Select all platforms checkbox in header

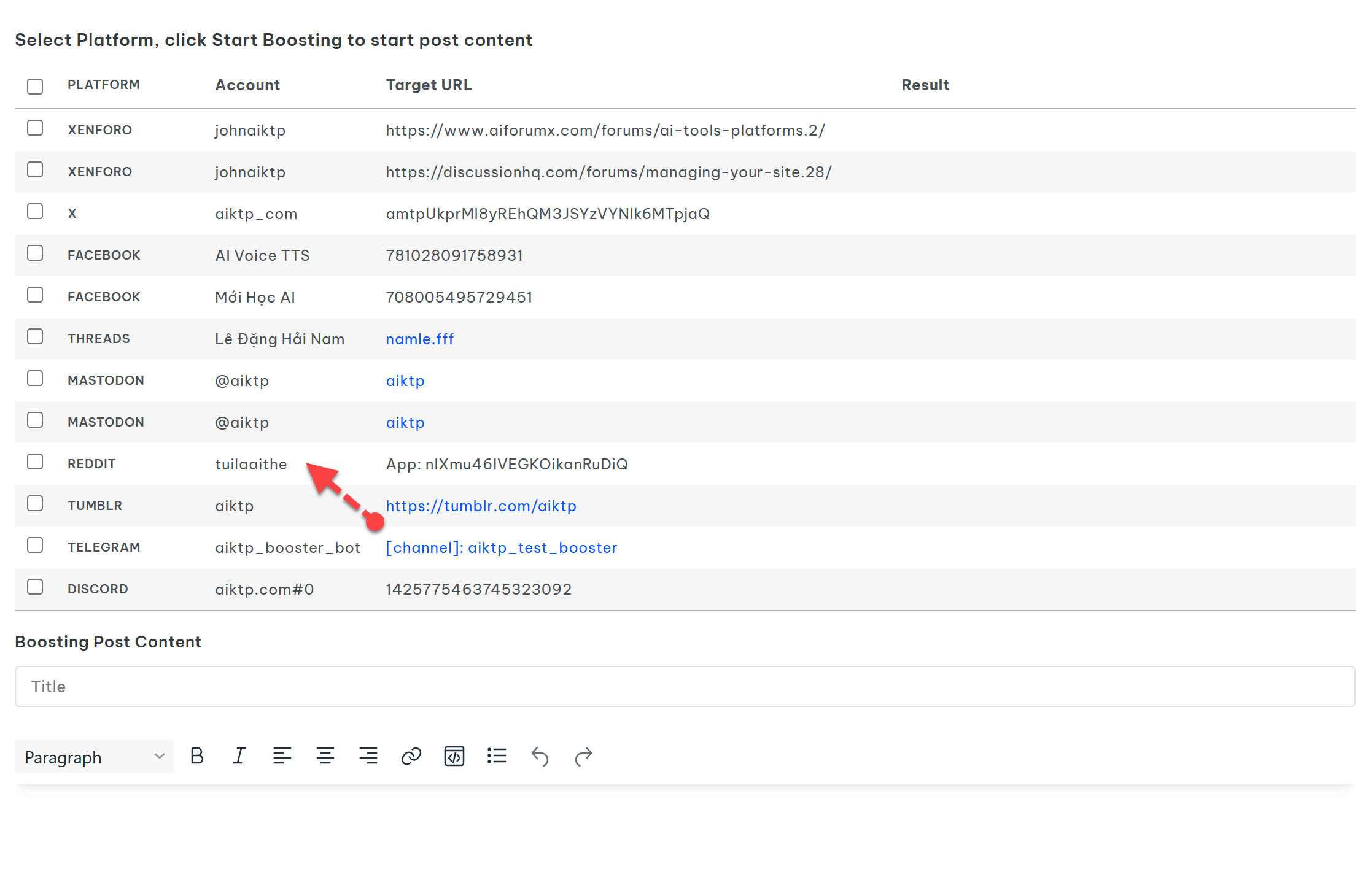35,86
